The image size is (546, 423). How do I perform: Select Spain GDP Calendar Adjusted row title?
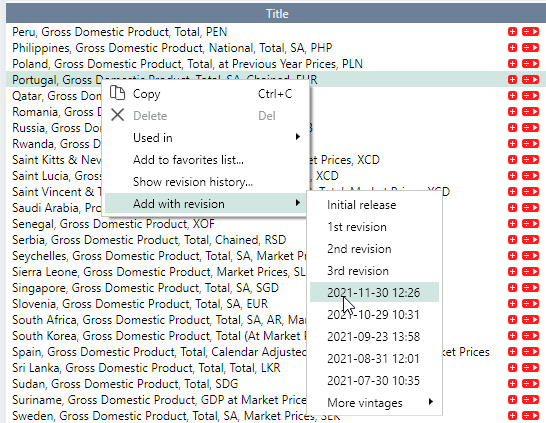(159, 352)
